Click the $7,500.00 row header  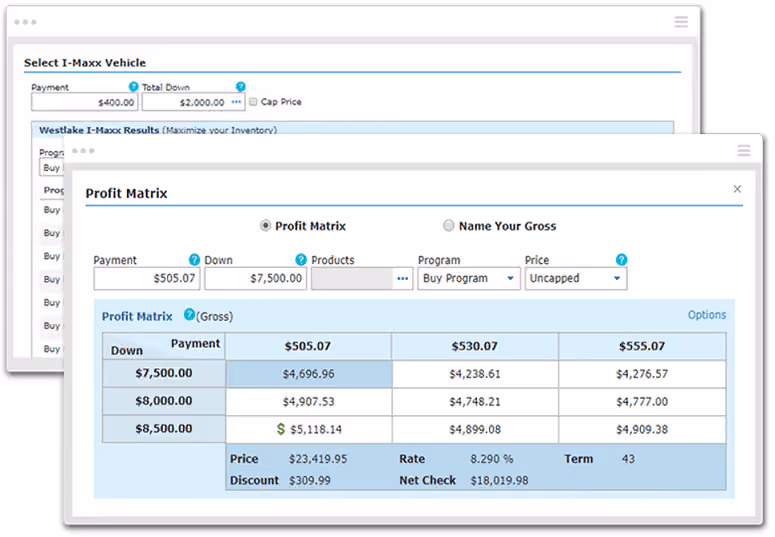(164, 373)
